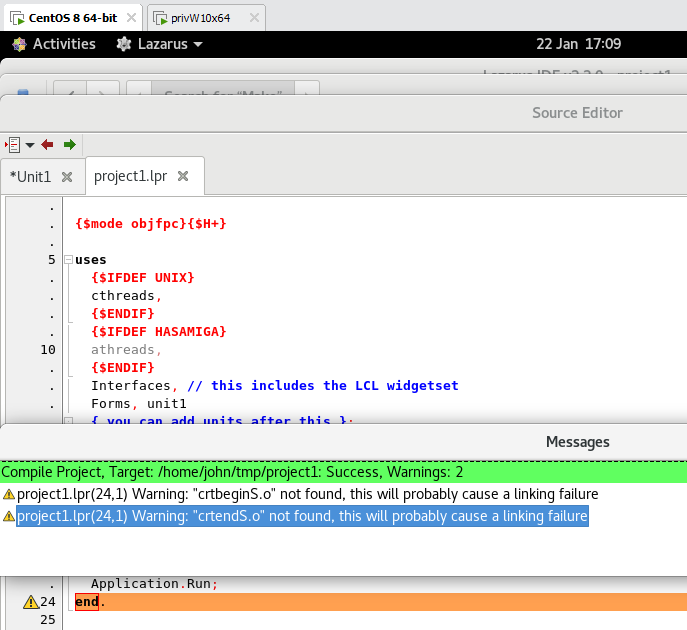Close the project1.lpr tab

click(183, 176)
